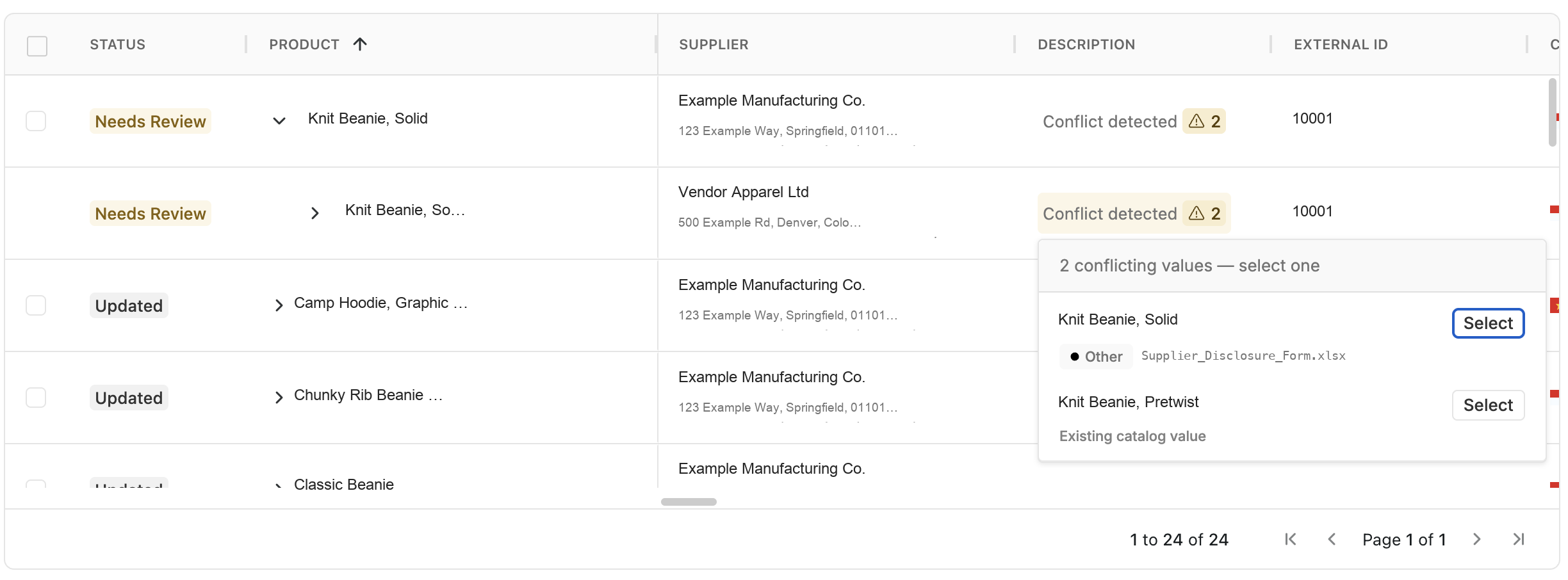Click the Vendor Apparel Ltd supplier name
Screen dimensions: 1568x580
(743, 192)
